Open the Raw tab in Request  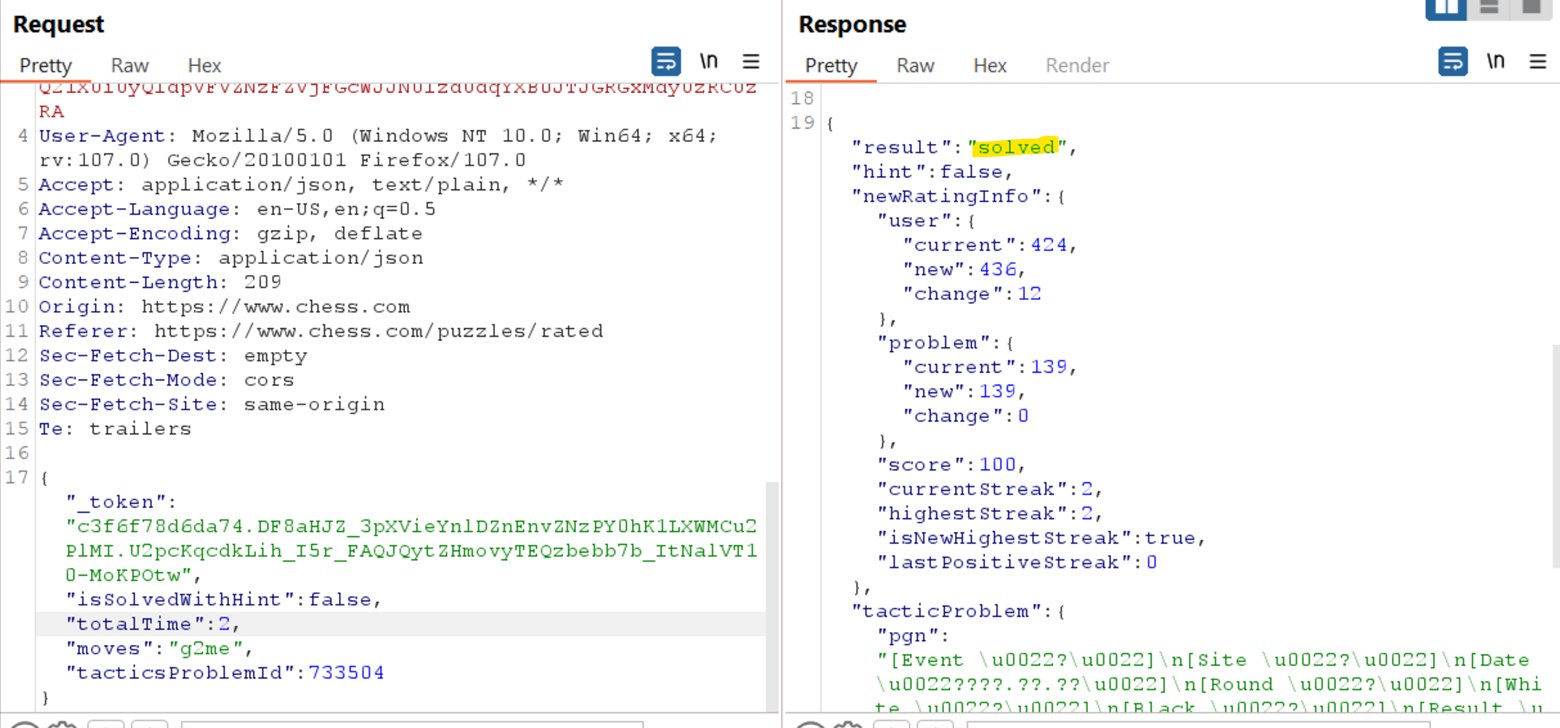tap(129, 65)
